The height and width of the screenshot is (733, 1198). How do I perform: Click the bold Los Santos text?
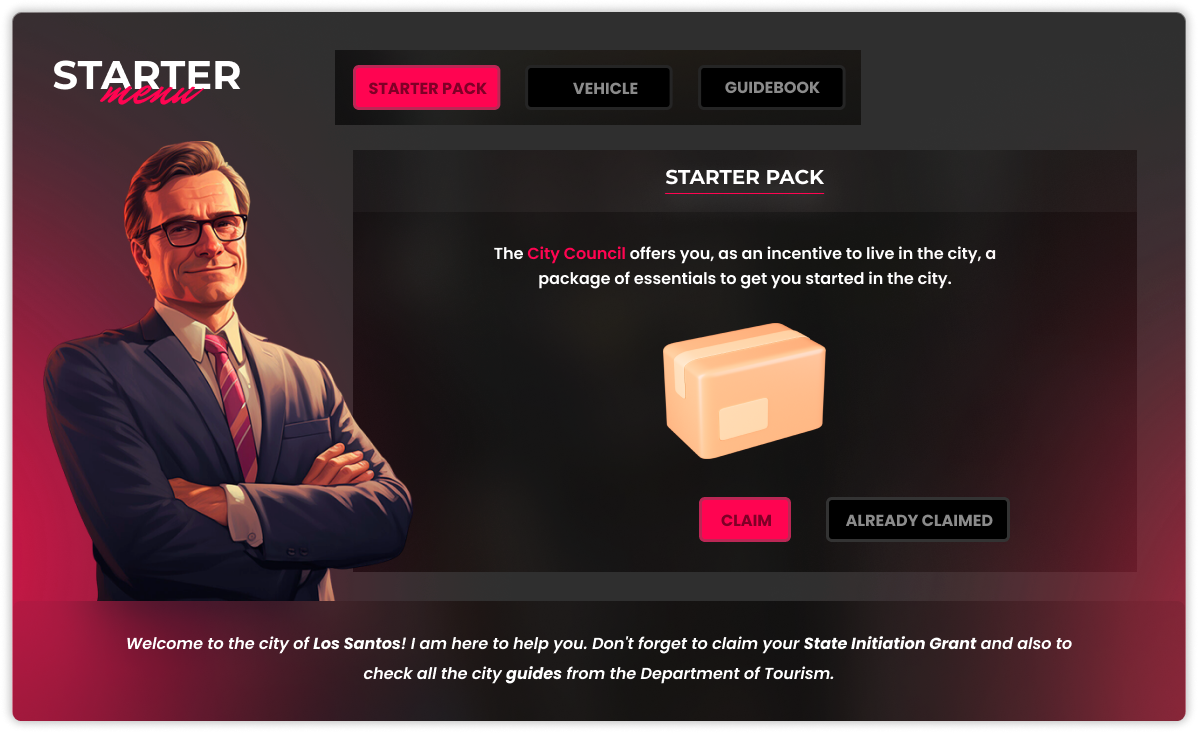coord(359,644)
